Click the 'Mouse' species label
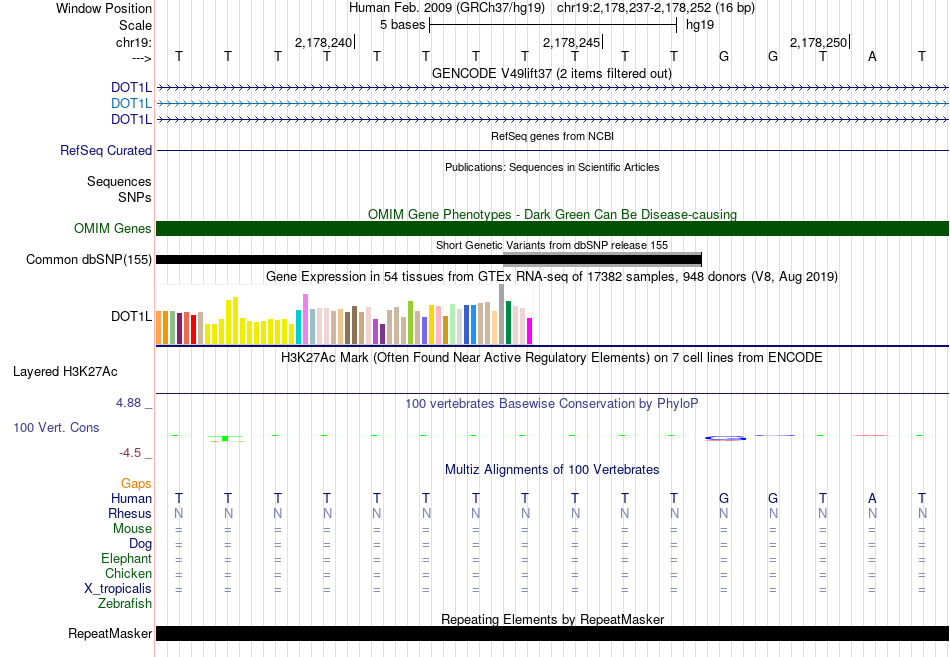This screenshot has height=657, width=950. pos(132,529)
